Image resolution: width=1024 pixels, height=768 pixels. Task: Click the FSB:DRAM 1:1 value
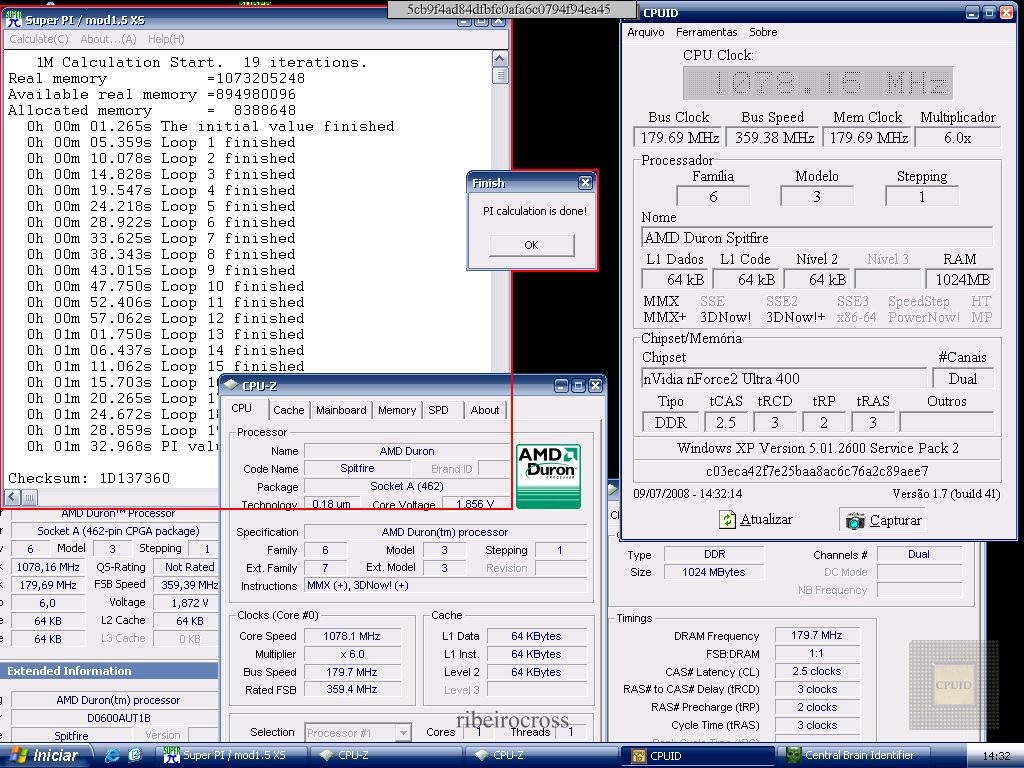click(x=817, y=653)
